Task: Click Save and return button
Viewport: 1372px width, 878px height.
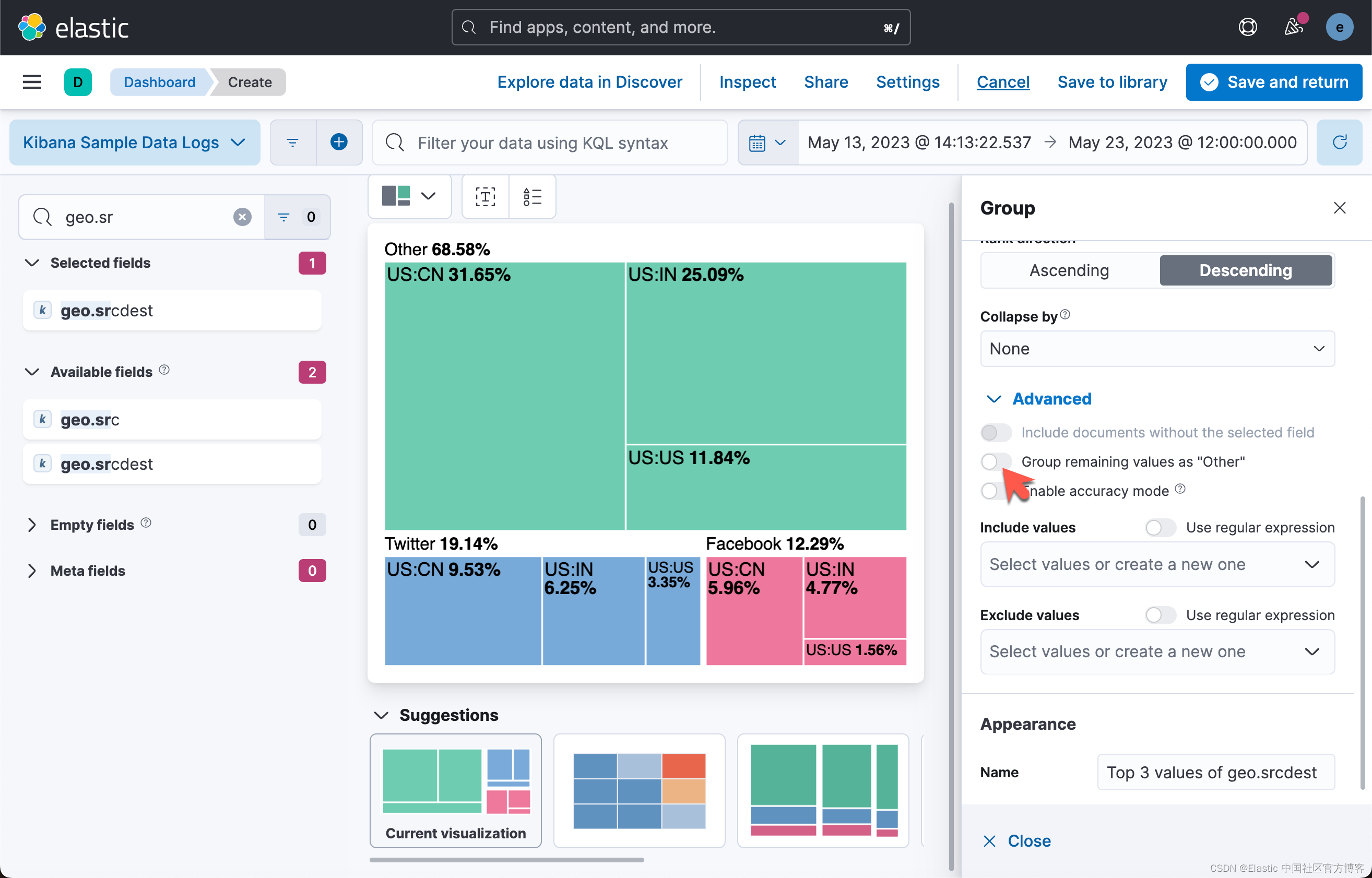Action: tap(1274, 82)
